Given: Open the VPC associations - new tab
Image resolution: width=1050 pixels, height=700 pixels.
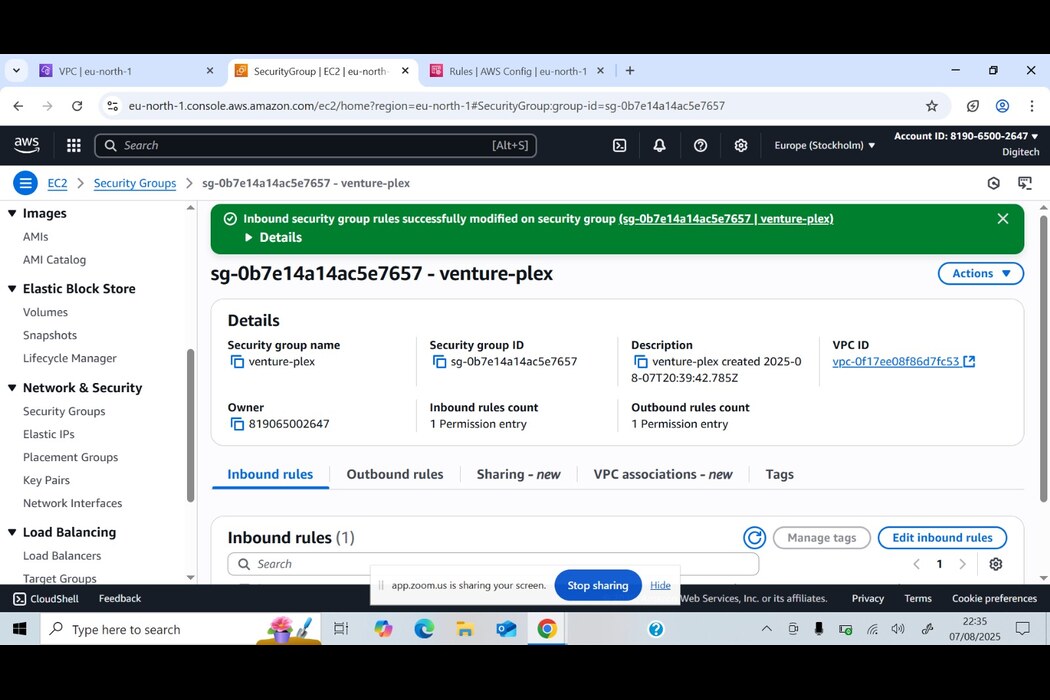Looking at the screenshot, I should [663, 474].
